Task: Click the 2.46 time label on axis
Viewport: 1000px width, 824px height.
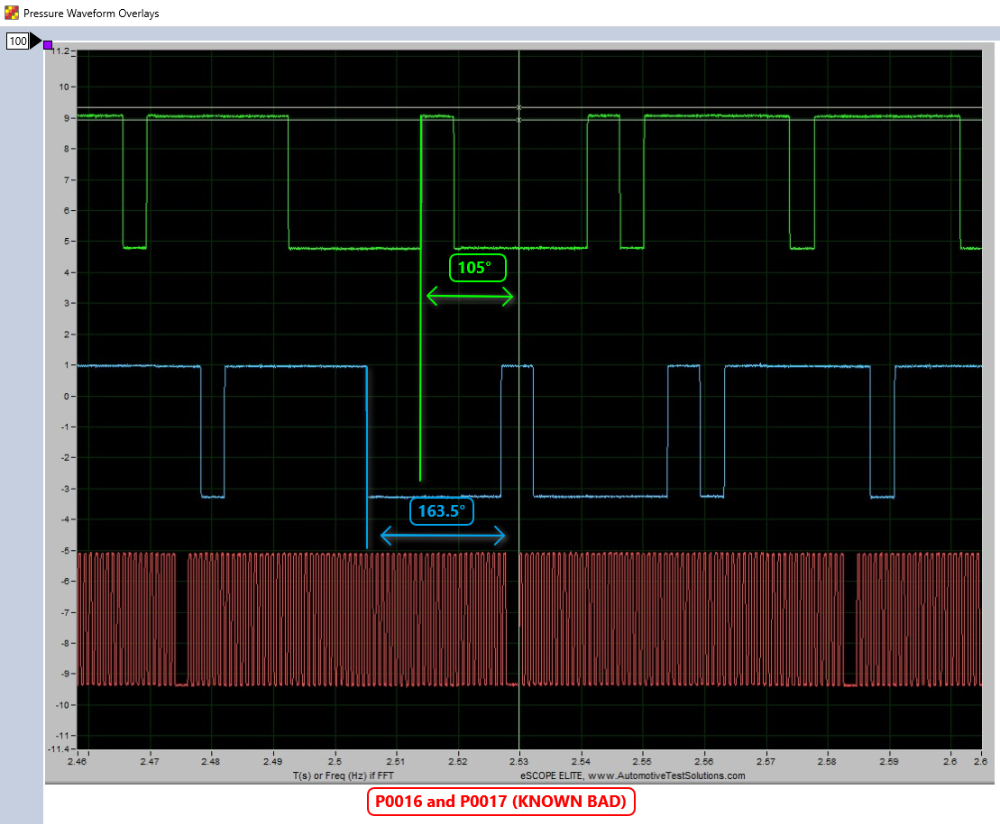Action: [75, 760]
